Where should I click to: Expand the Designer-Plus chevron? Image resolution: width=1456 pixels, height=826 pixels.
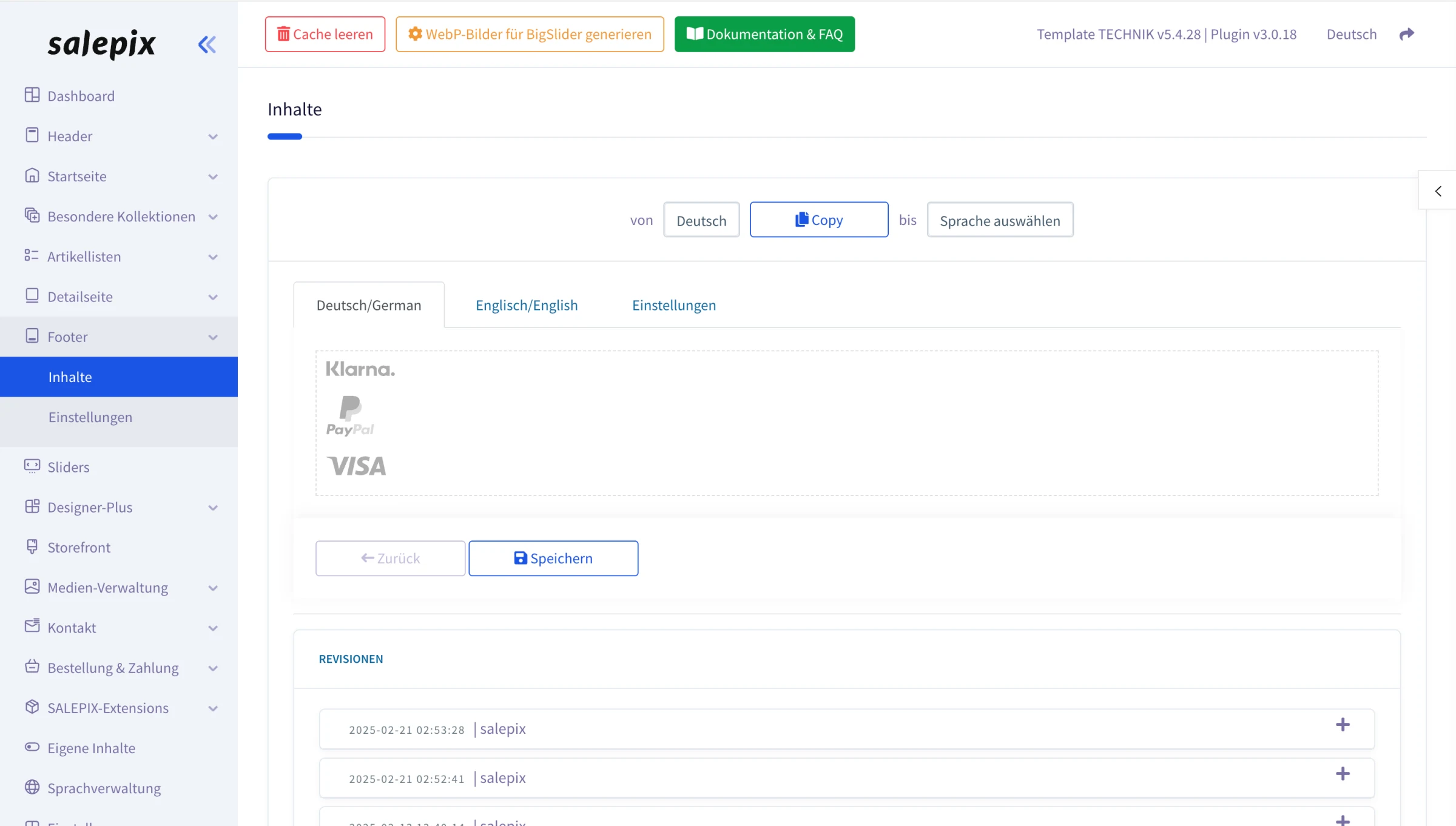213,508
